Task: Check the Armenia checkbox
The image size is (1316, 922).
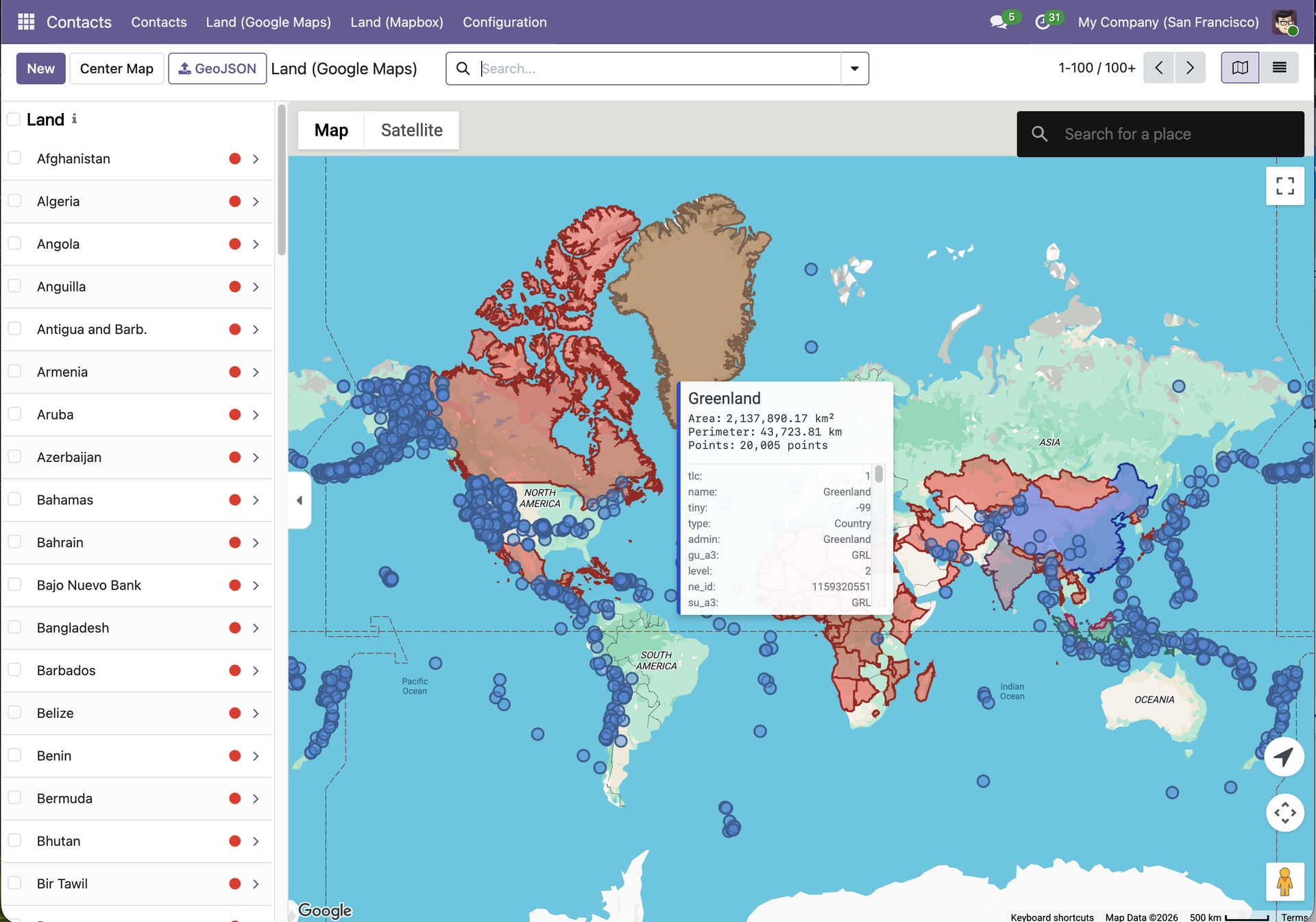Action: coord(14,372)
